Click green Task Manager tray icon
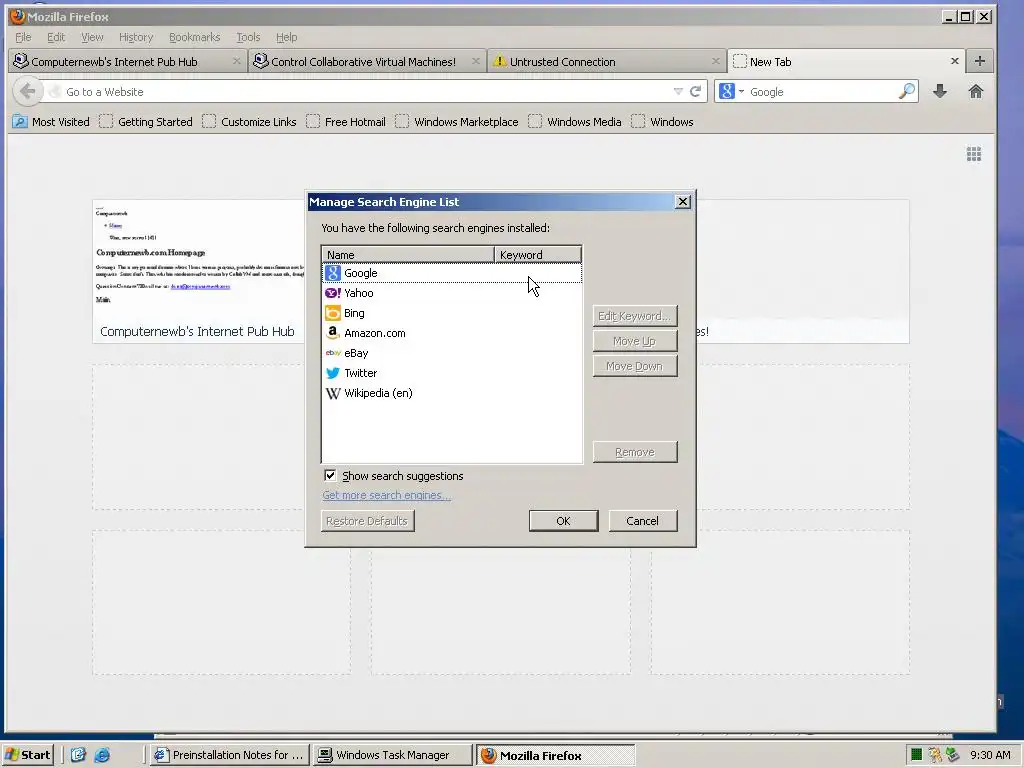Viewport: 1024px width, 768px height. click(917, 755)
